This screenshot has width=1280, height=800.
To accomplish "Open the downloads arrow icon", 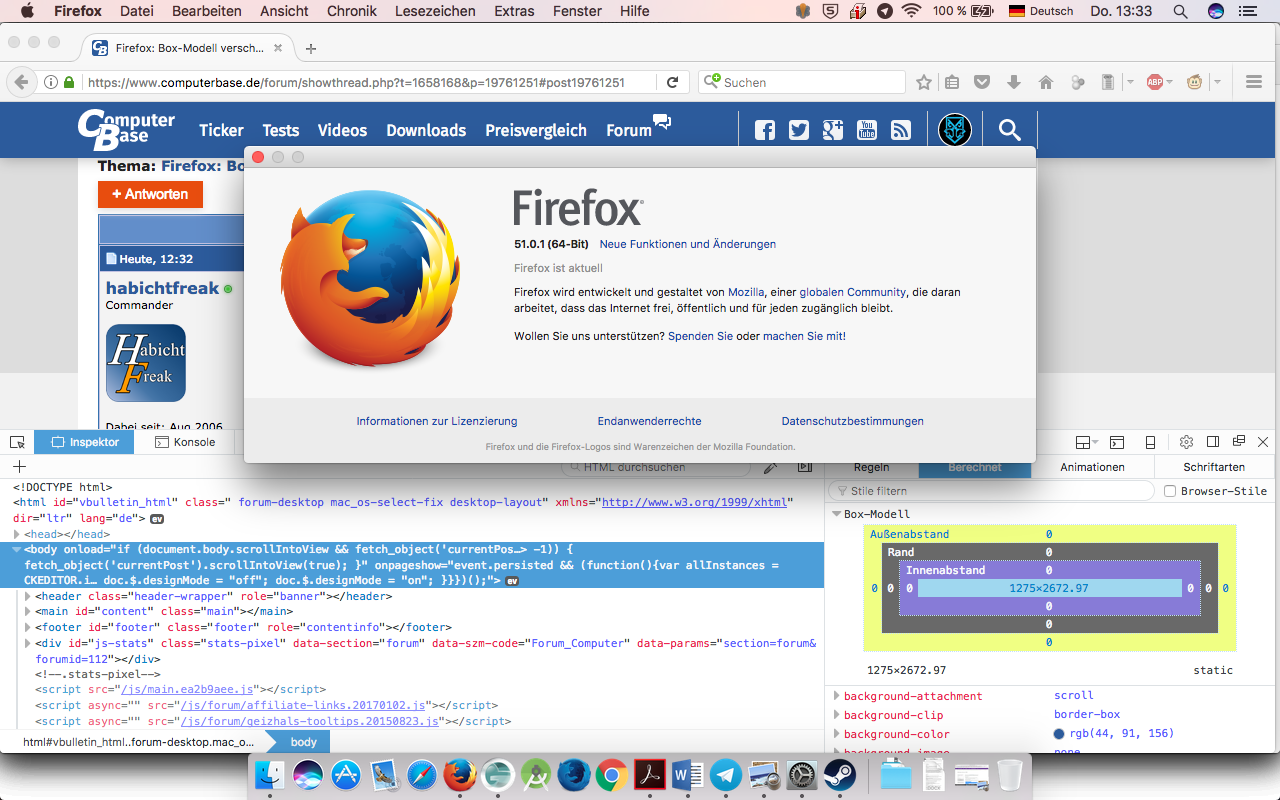I will pyautogui.click(x=1014, y=82).
